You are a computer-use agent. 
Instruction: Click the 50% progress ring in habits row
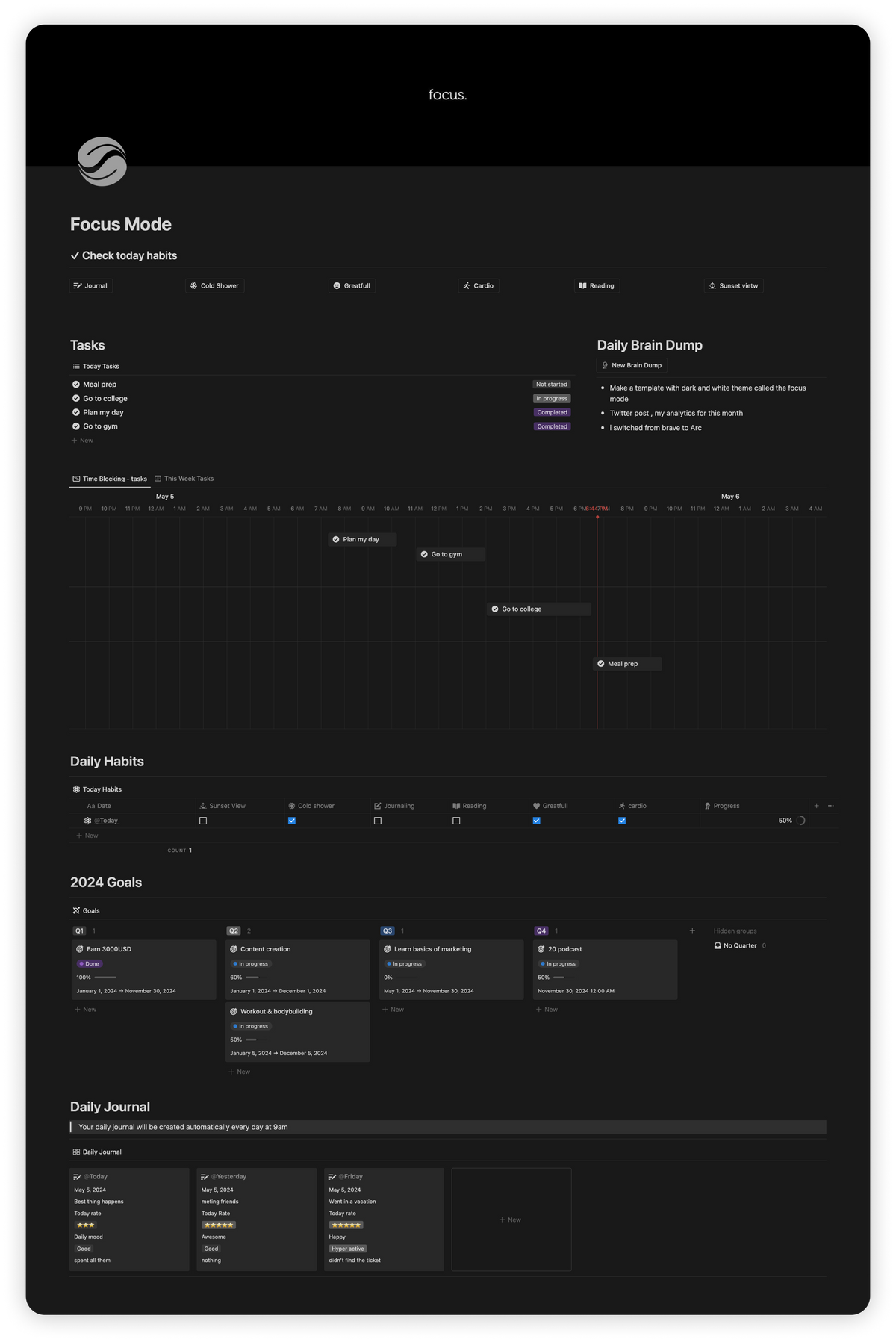pos(800,821)
